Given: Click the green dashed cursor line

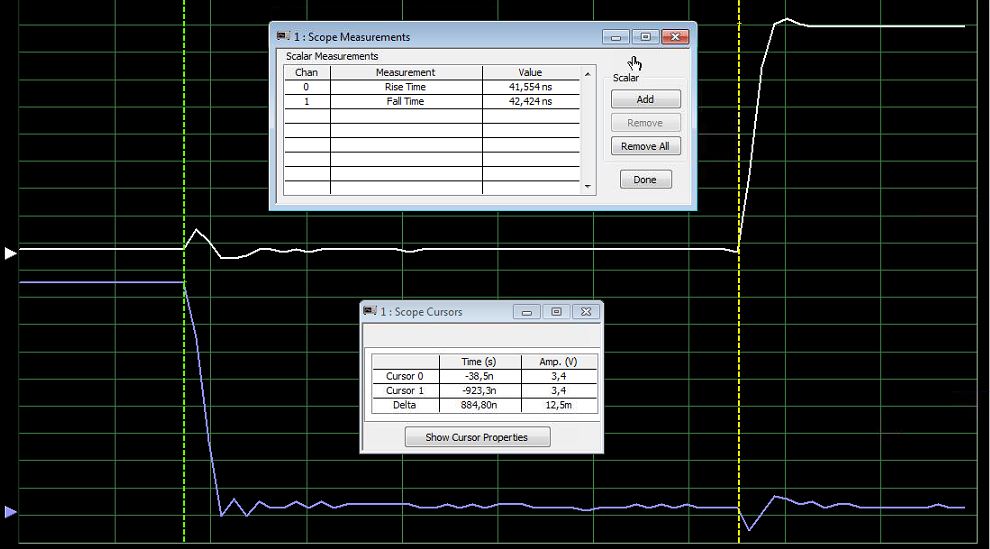Looking at the screenshot, I should pos(185,150).
